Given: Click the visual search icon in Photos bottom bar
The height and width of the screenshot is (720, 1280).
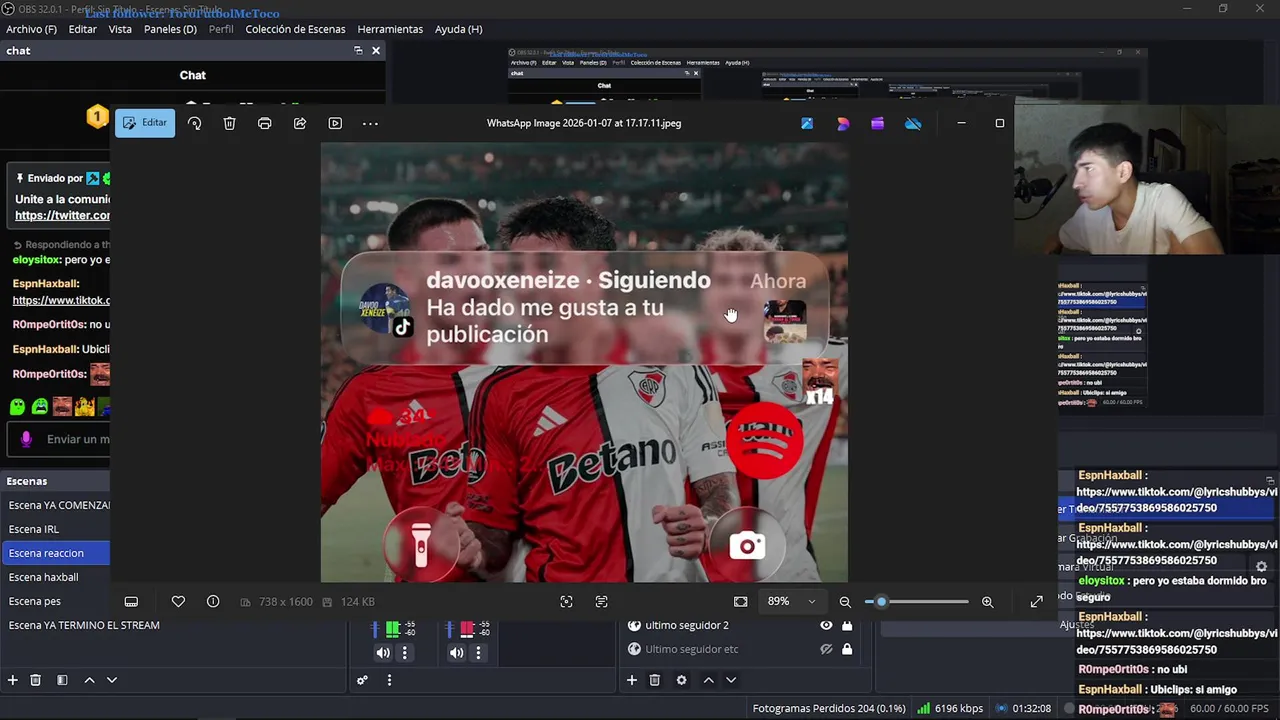Looking at the screenshot, I should click(566, 601).
